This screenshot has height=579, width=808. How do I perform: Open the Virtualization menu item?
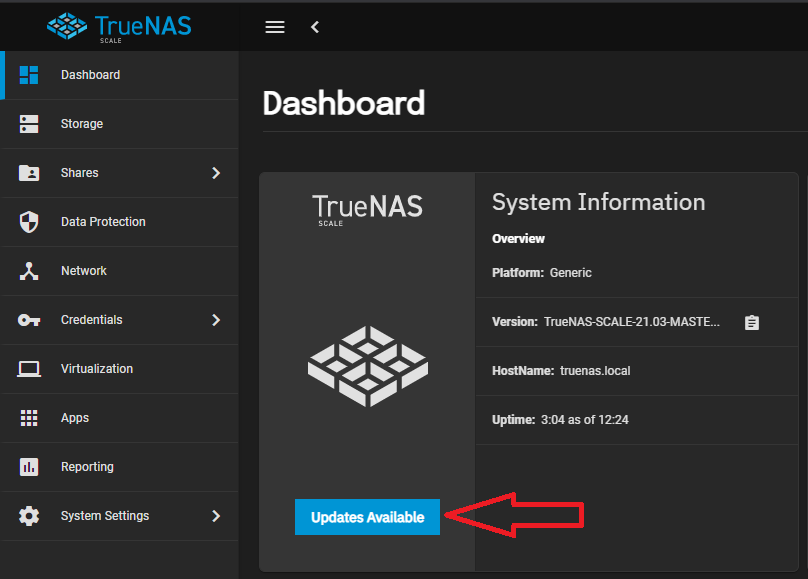click(120, 369)
